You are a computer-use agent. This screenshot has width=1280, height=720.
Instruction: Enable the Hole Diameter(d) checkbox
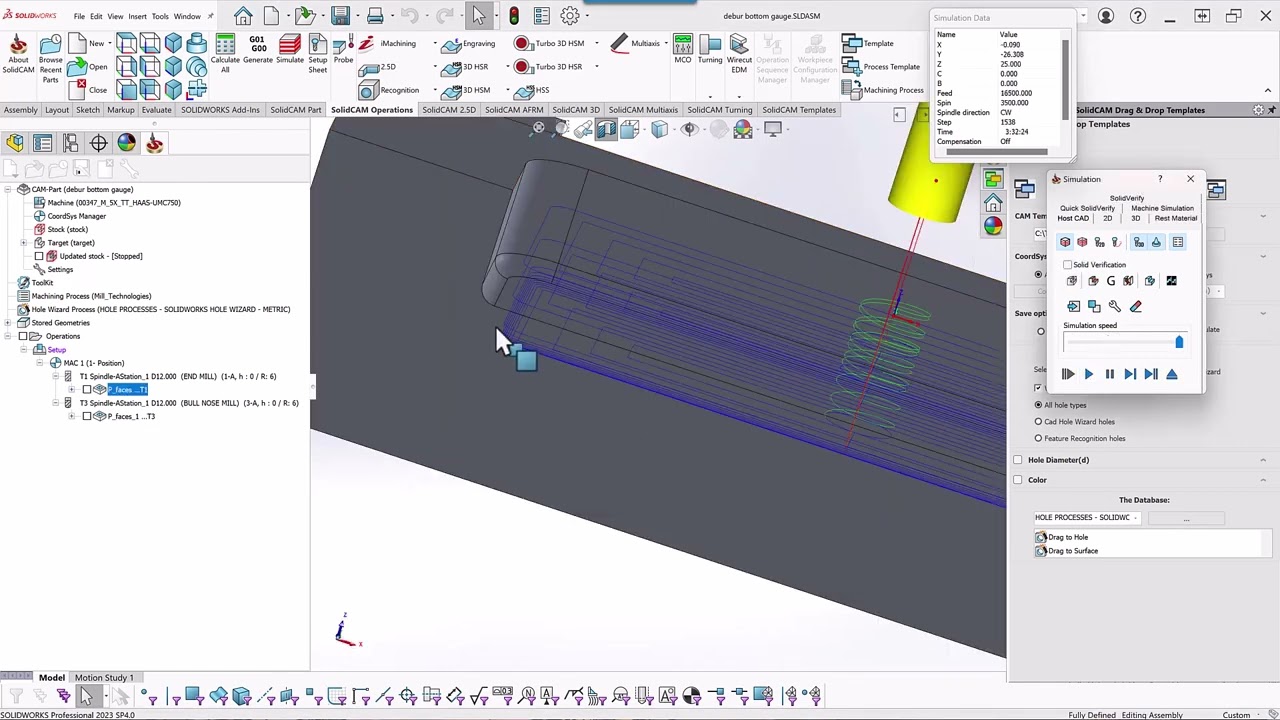1018,460
